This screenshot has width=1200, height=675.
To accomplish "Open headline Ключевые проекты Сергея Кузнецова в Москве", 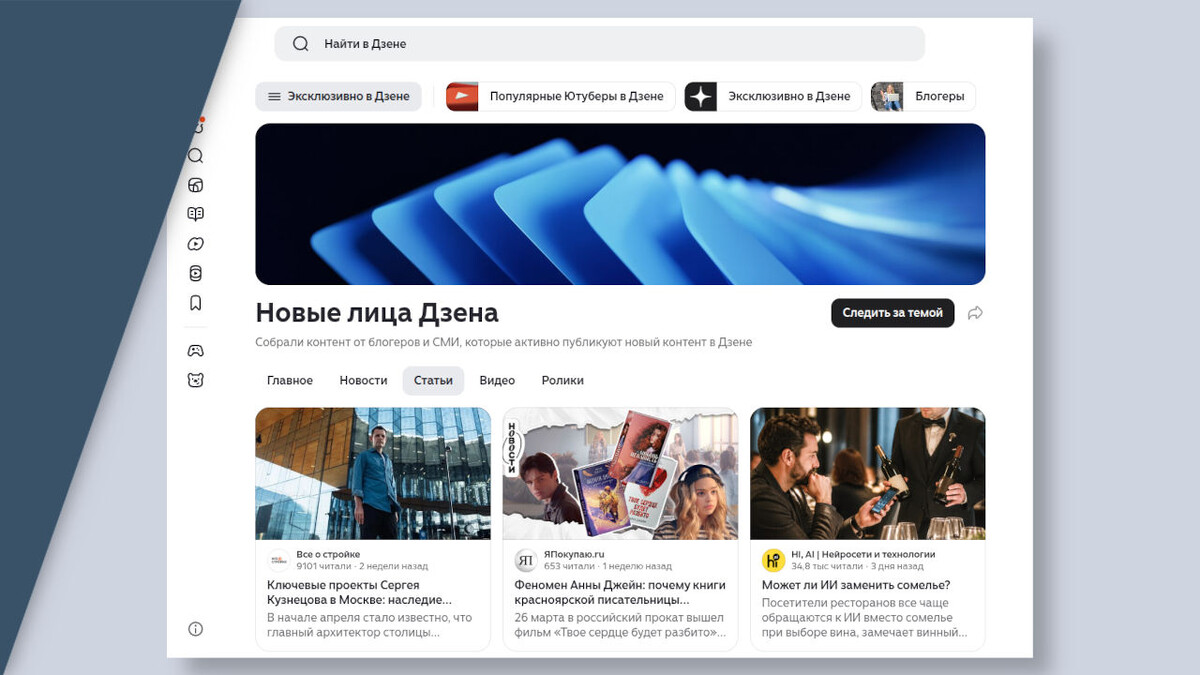I will [360, 592].
